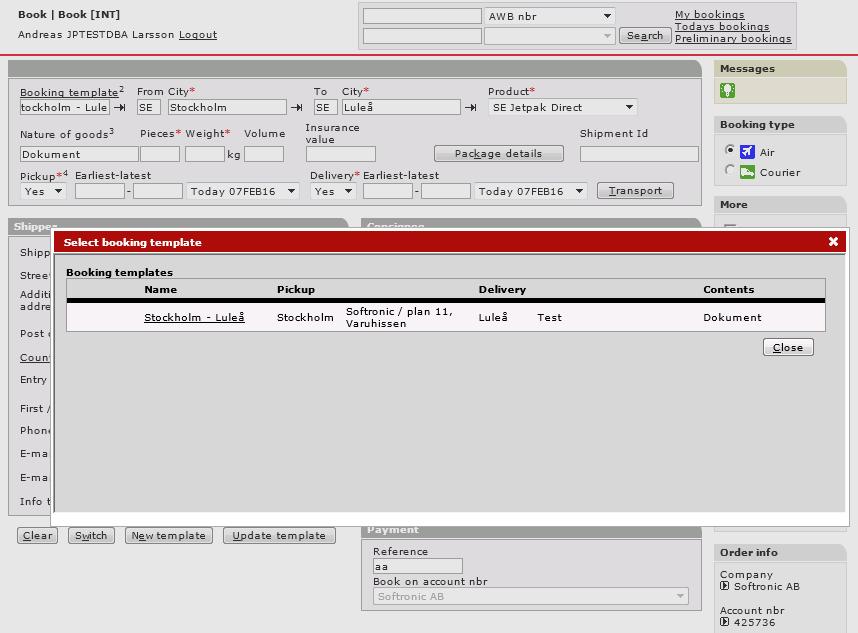858x633 pixels.
Task: Click the arrow icon after From City Stockholm
Action: (x=297, y=108)
